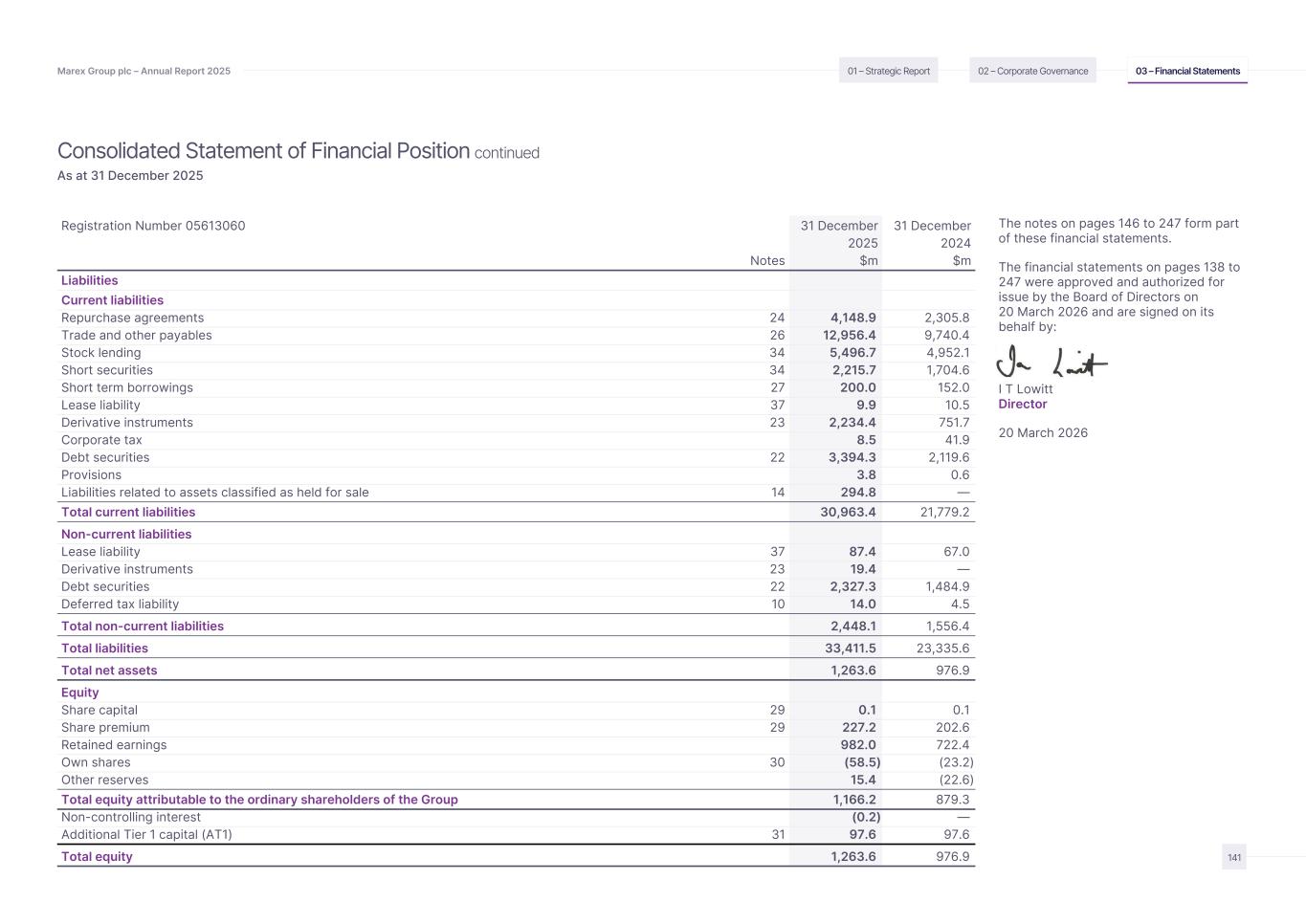Open note 26 for Trade and other payables
Image resolution: width=1306 pixels, height=924 pixels.
tap(777, 336)
